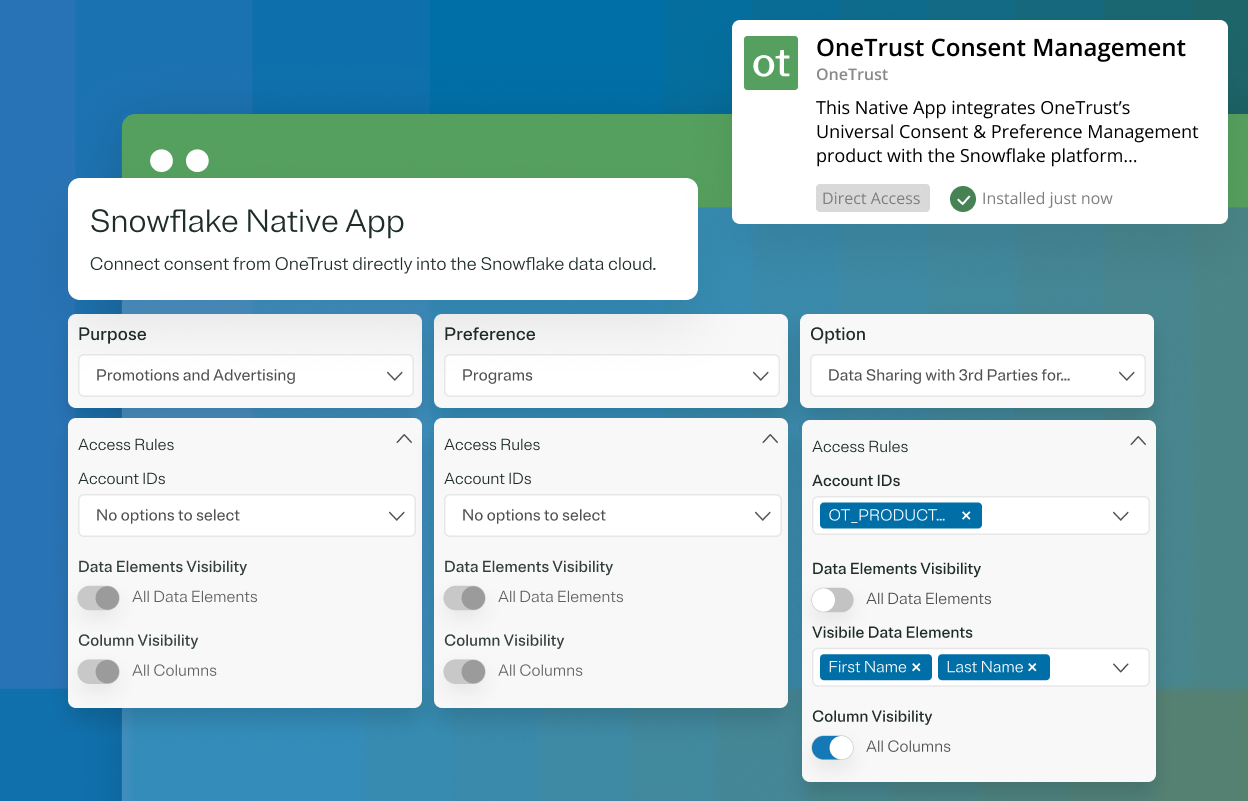Disable the enabled All Columns toggle
The width and height of the screenshot is (1248, 801).
(832, 747)
